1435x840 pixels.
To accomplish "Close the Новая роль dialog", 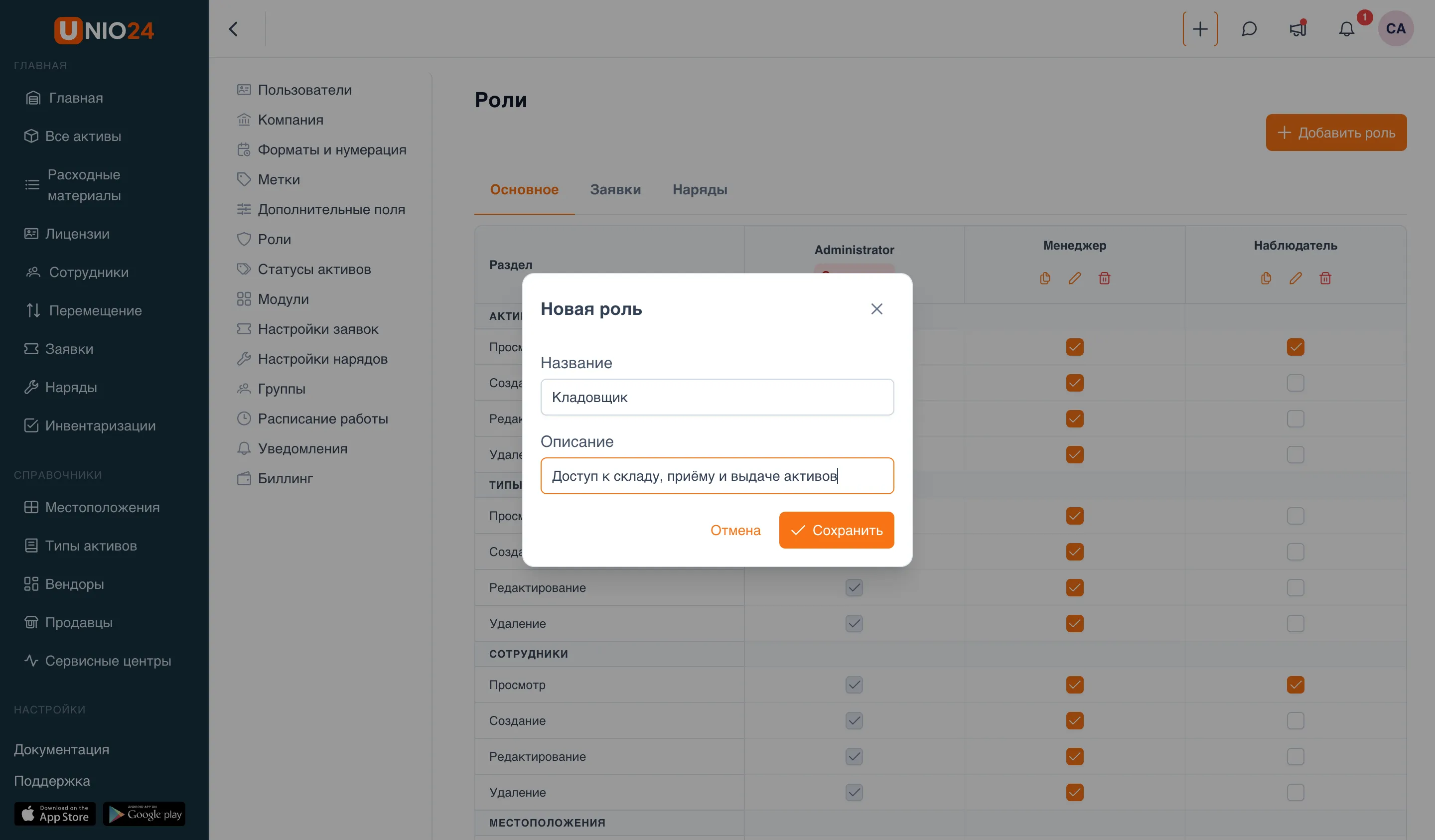I will [876, 309].
